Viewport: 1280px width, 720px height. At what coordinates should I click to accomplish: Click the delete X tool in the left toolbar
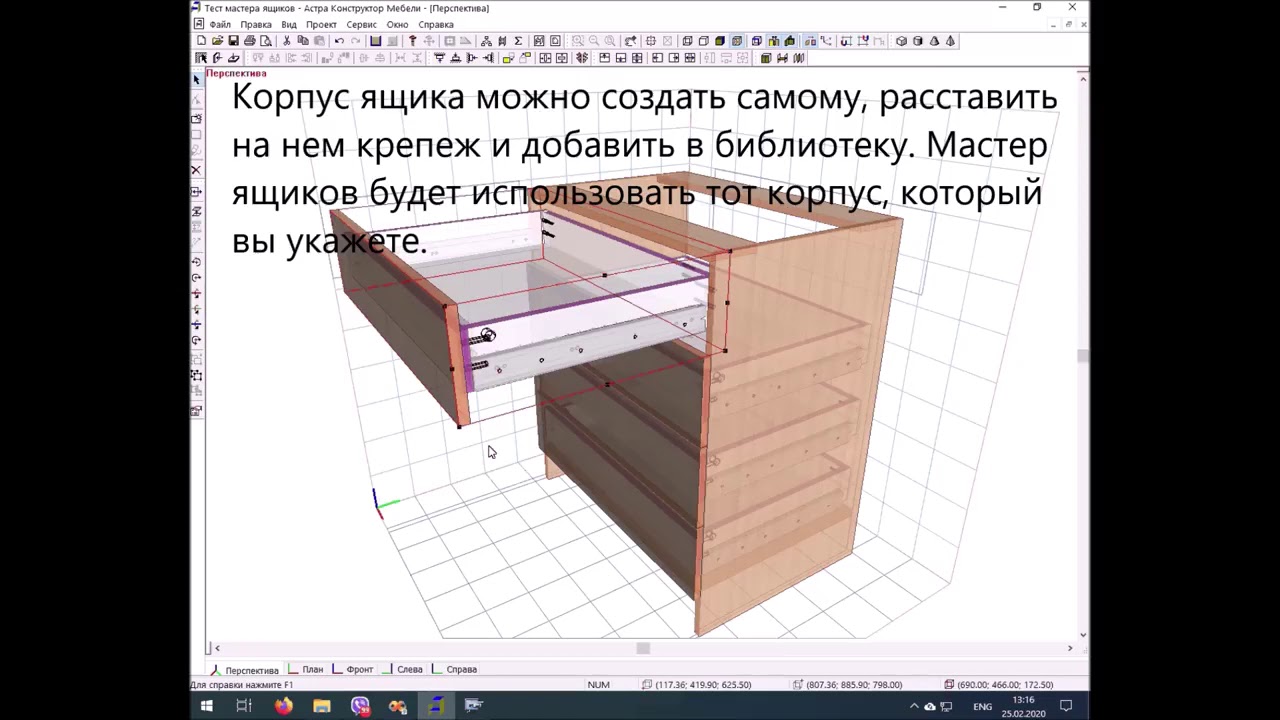pyautogui.click(x=196, y=170)
